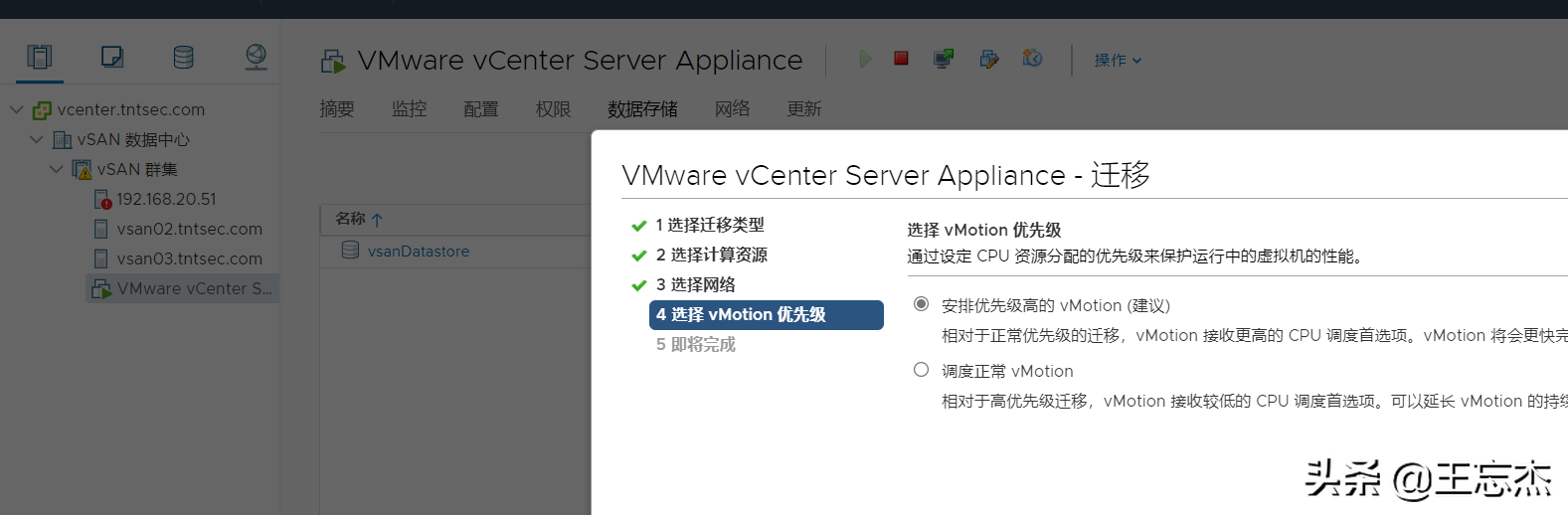The image size is (1568, 515).
Task: Sort by the 名称 column header
Action: 350,219
